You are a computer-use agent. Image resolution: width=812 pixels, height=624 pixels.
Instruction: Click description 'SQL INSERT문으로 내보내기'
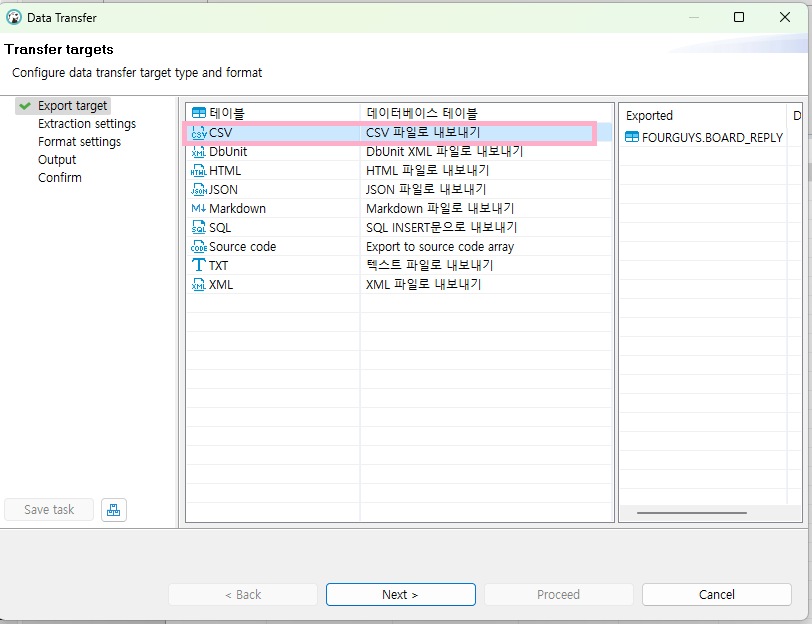pos(441,227)
